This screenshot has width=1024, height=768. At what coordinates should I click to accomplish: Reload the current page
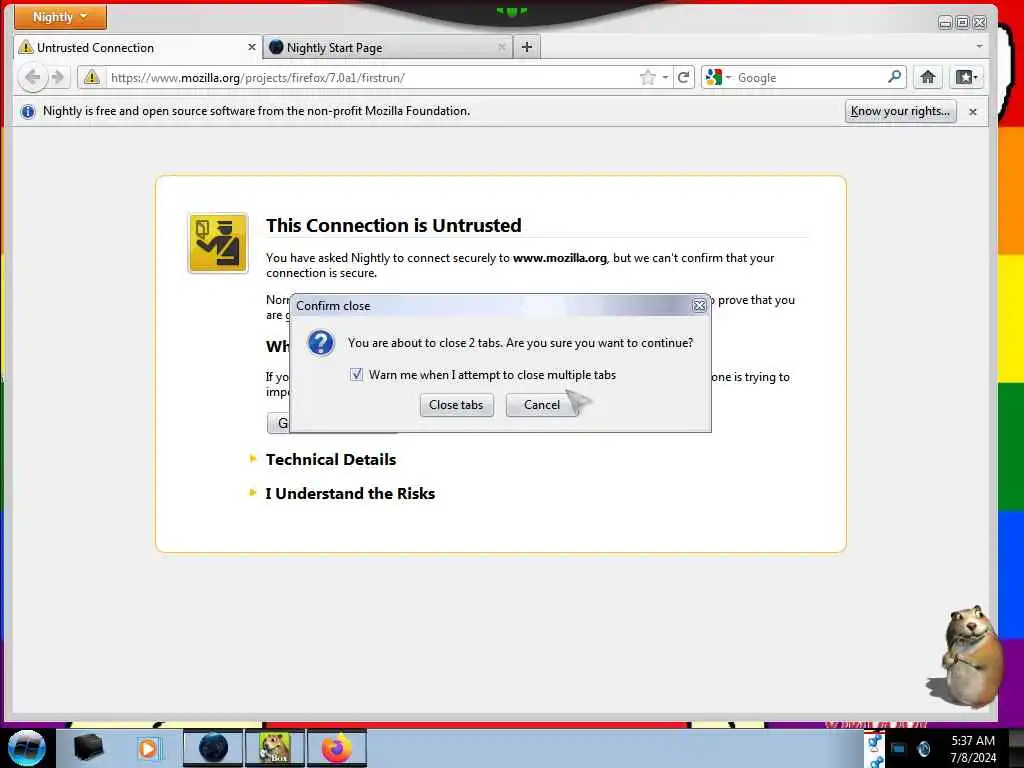[684, 78]
